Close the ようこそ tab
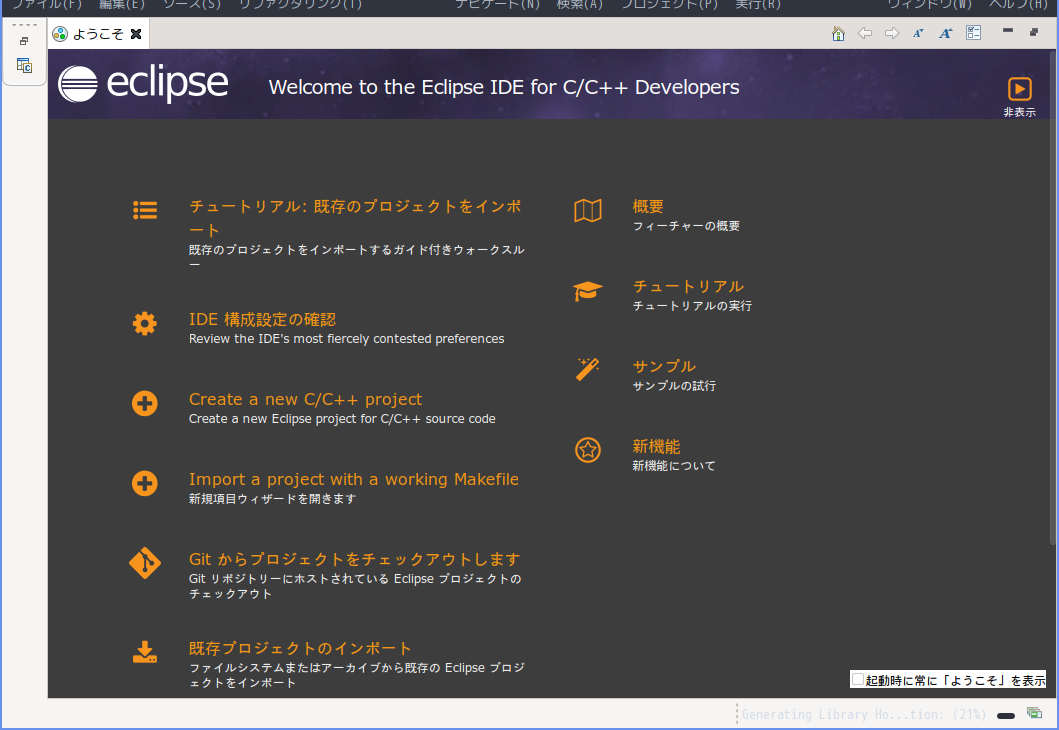The height and width of the screenshot is (730, 1059). pyautogui.click(x=136, y=34)
